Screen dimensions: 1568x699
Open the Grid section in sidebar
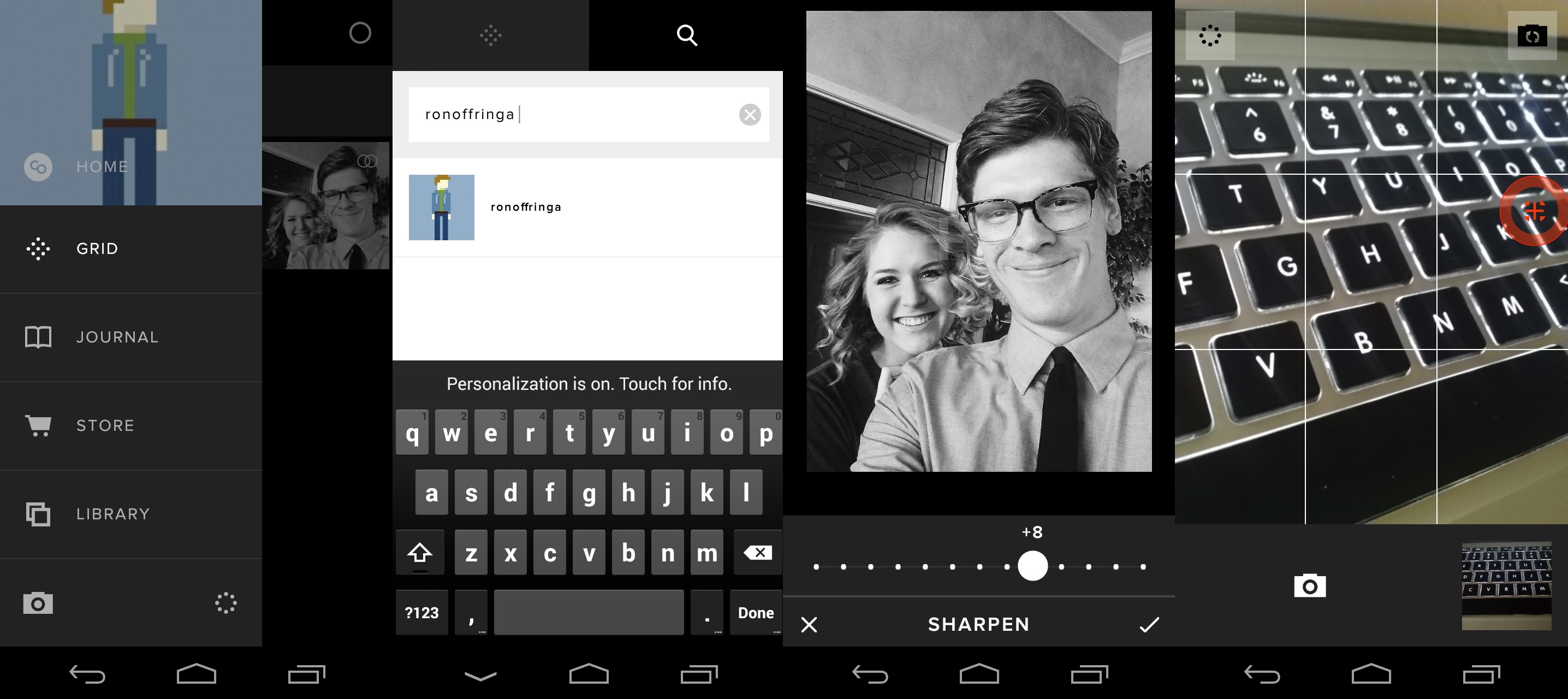coord(97,248)
